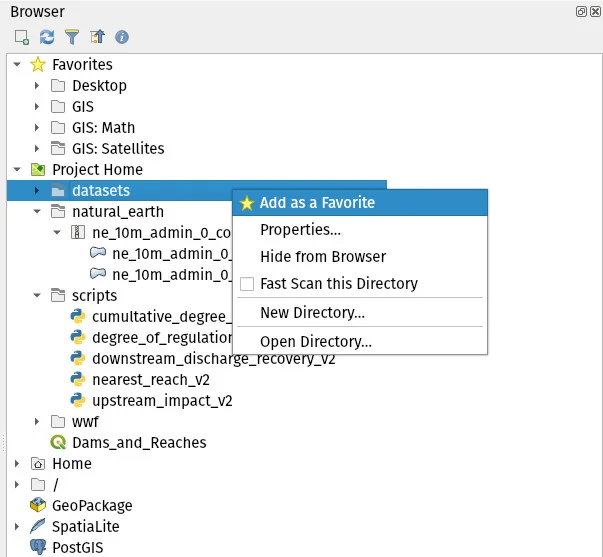Image resolution: width=603 pixels, height=557 pixels.
Task: Select the PostGIS elephant entry
Action: pos(77,547)
